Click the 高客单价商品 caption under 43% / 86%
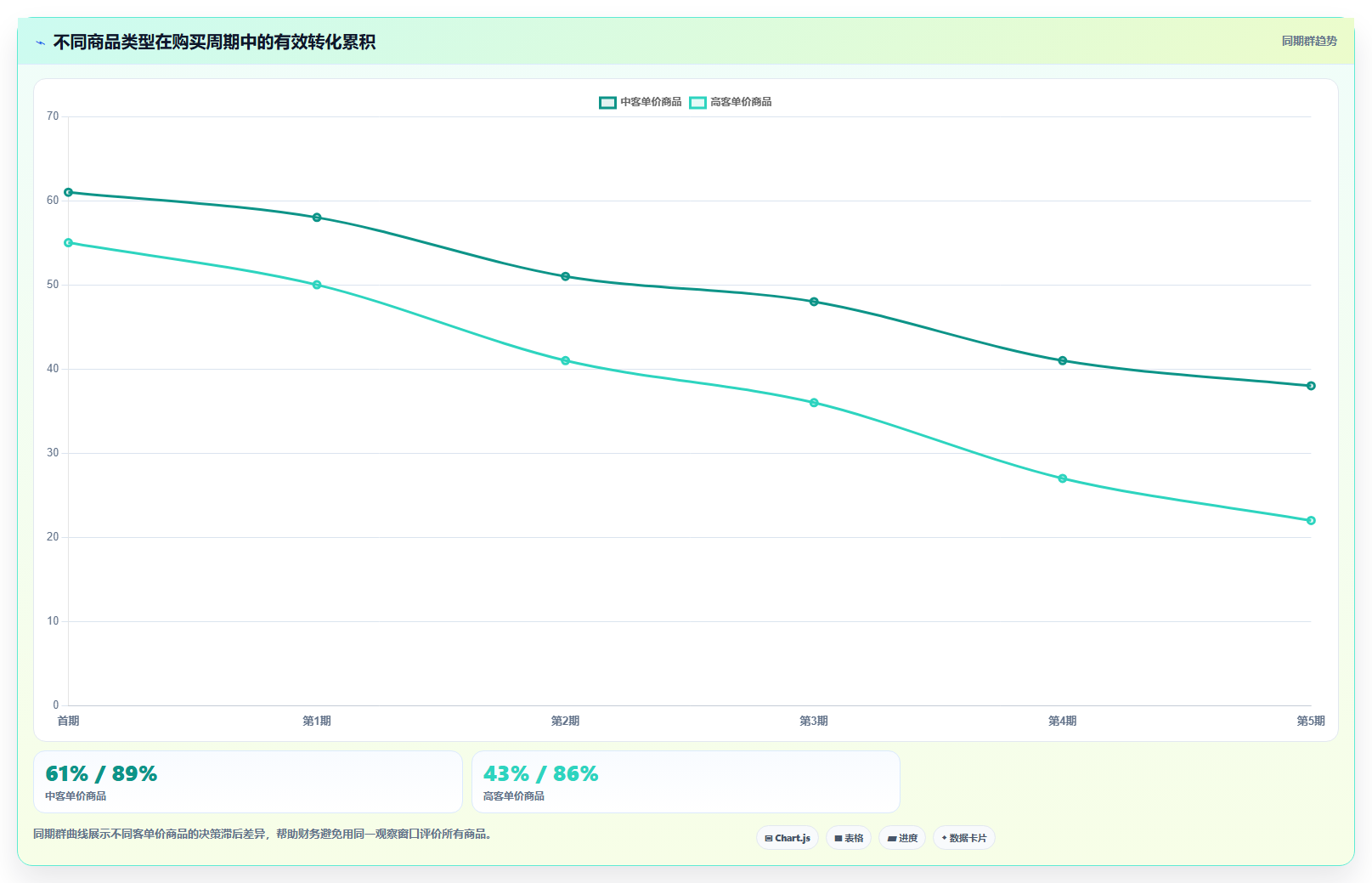The width and height of the screenshot is (1372, 883). click(514, 796)
